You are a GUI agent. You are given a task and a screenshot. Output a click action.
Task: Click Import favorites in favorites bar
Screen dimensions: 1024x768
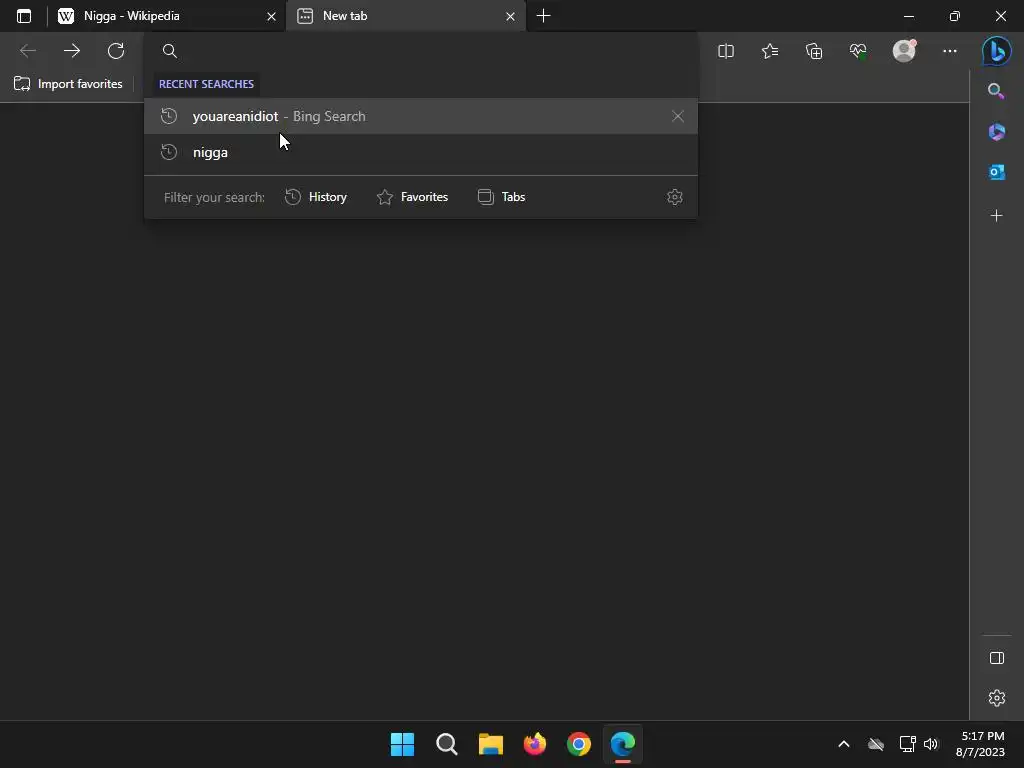click(68, 84)
